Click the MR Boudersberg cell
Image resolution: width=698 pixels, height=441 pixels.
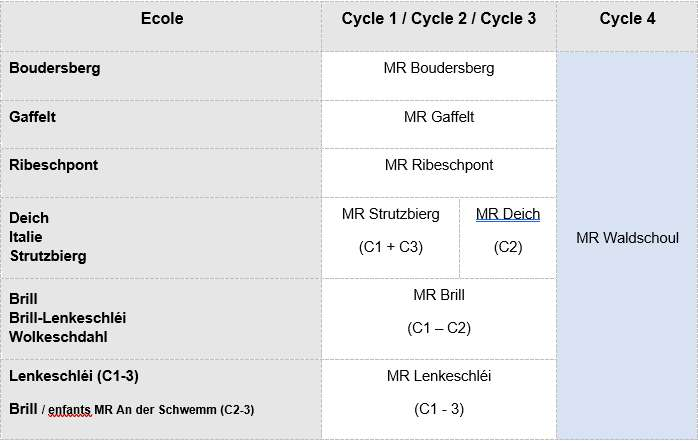tap(439, 68)
